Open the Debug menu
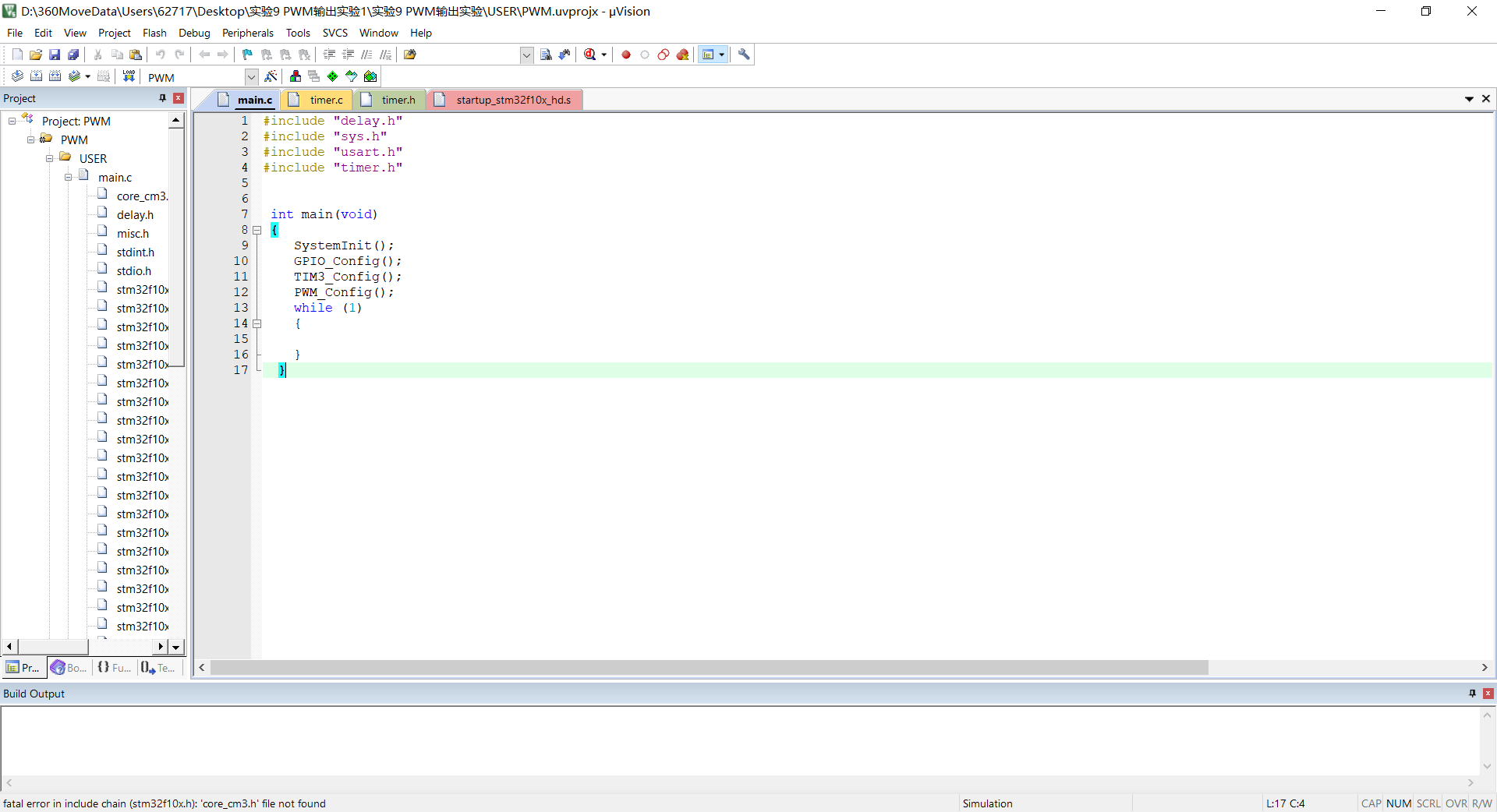Image resolution: width=1497 pixels, height=812 pixels. (194, 33)
